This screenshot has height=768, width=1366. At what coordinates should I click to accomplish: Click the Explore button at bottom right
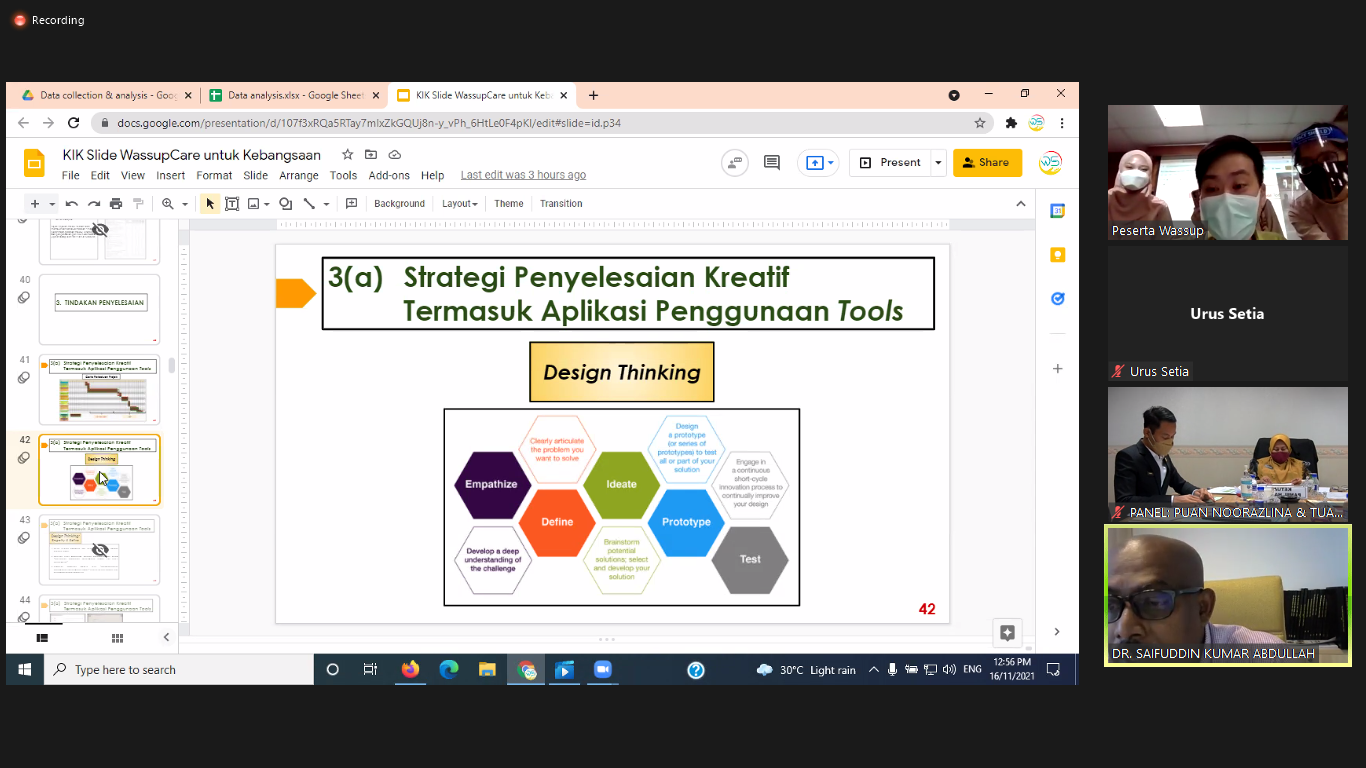pyautogui.click(x=1007, y=633)
